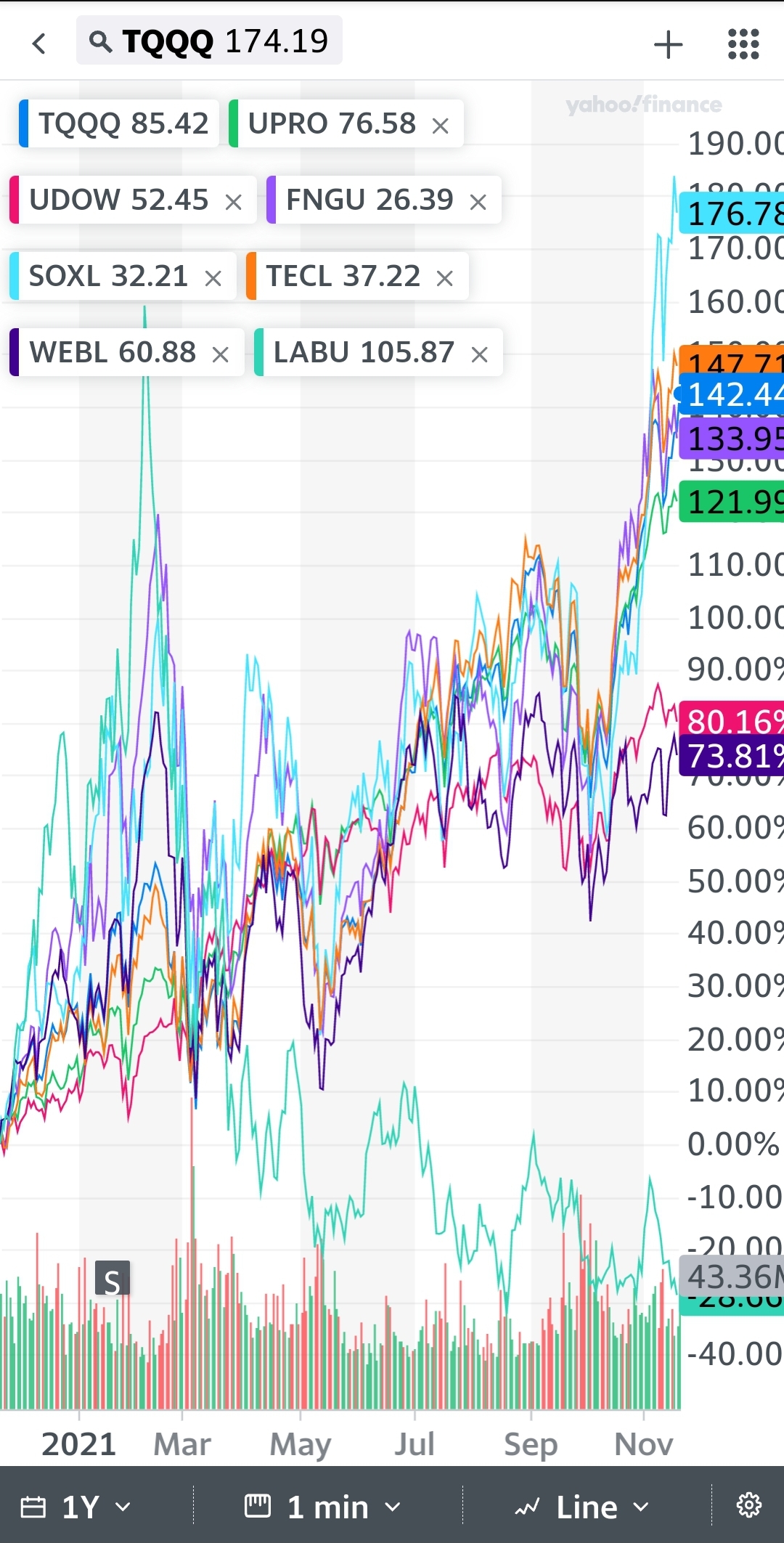Screen dimensions: 784x1543
Task: Tap the green UPRO color bar
Action: pos(233,123)
